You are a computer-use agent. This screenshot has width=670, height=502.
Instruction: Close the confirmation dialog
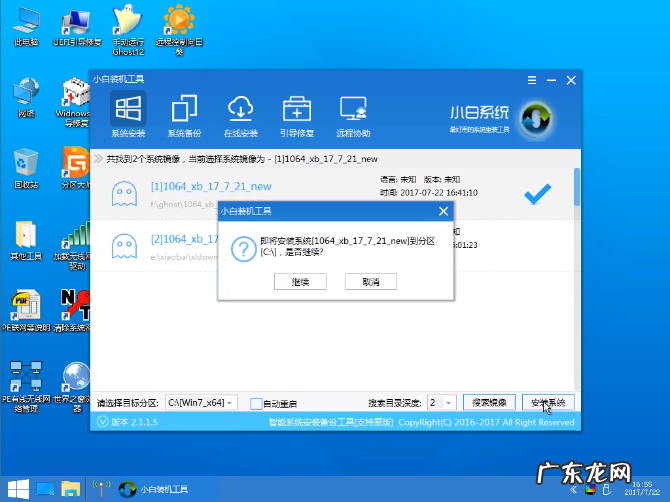[x=444, y=211]
